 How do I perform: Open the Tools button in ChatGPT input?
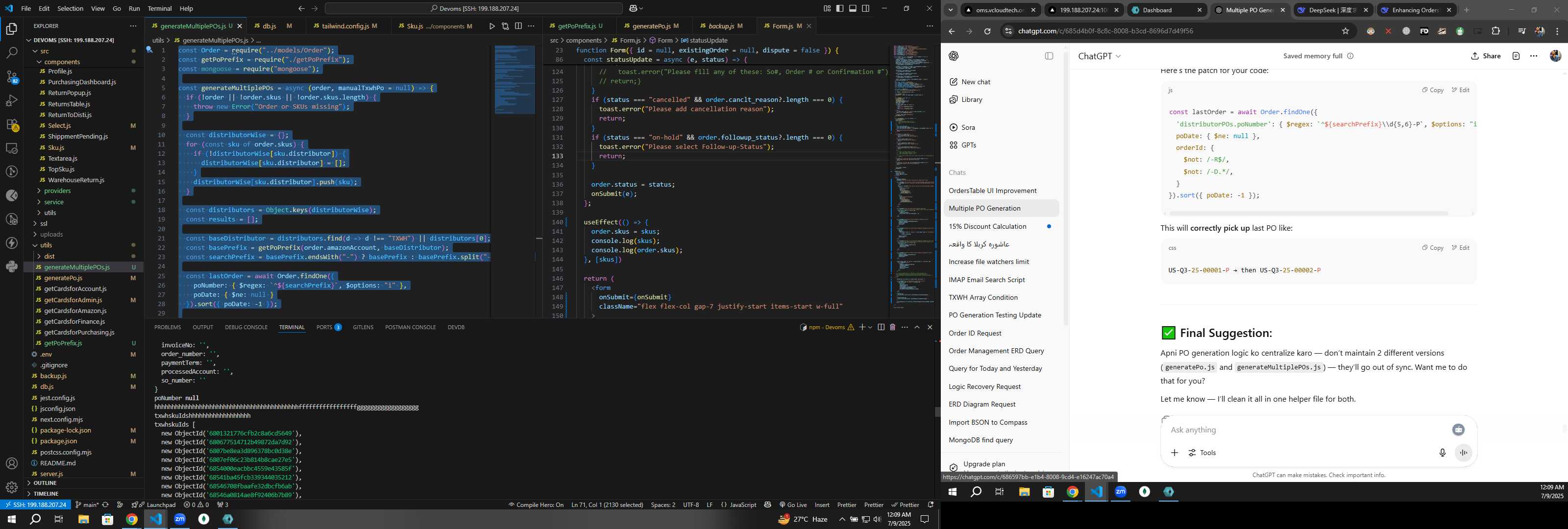pos(1202,453)
